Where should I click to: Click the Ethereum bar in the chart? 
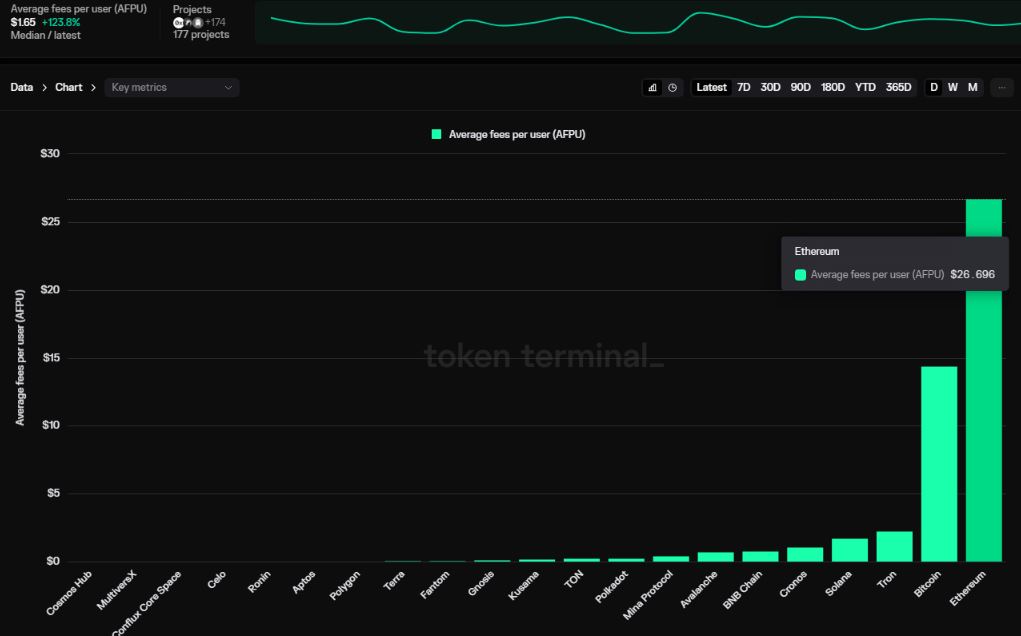[x=984, y=380]
